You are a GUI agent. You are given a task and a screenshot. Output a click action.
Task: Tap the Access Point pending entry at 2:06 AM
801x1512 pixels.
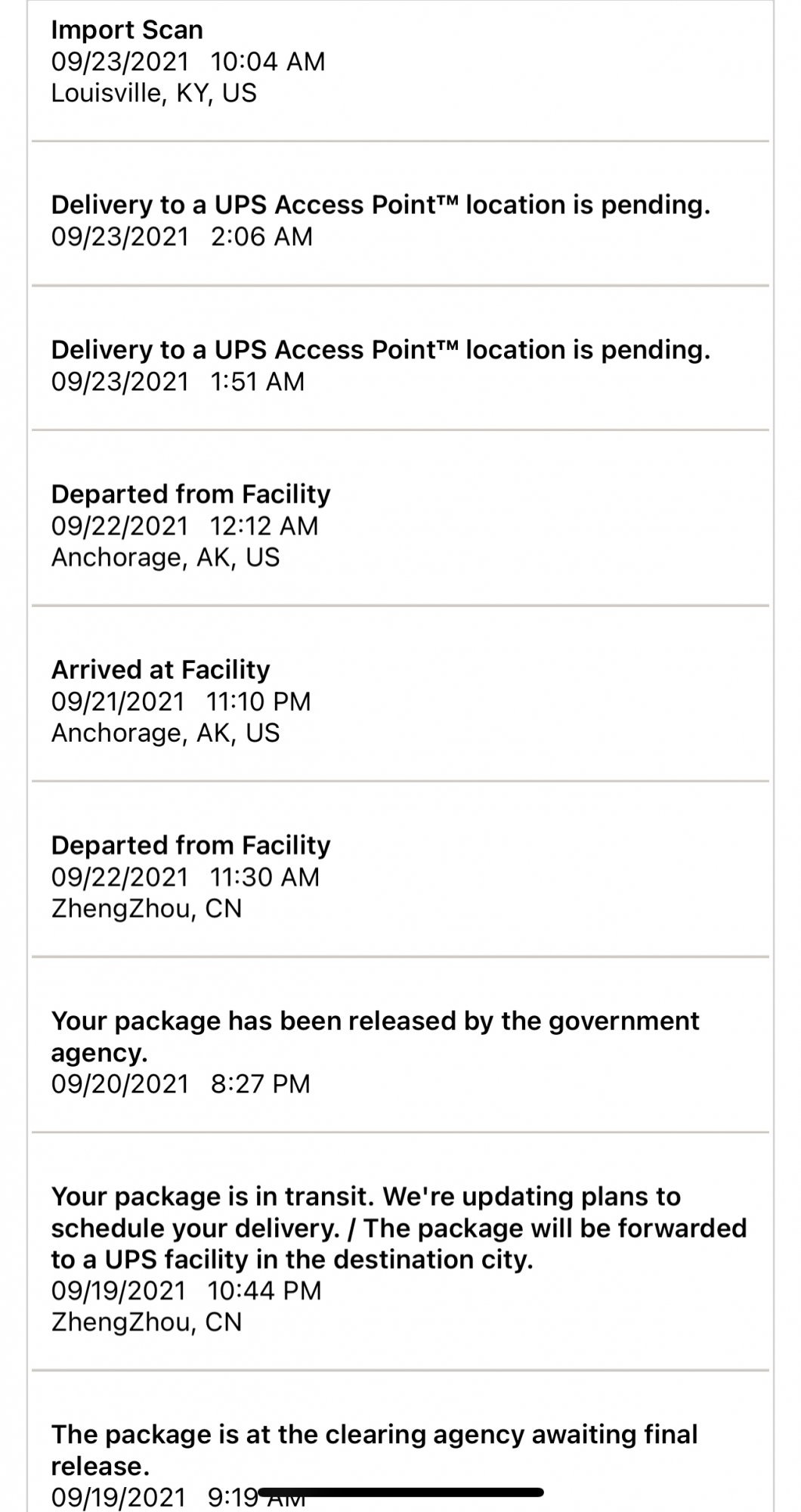[400, 214]
